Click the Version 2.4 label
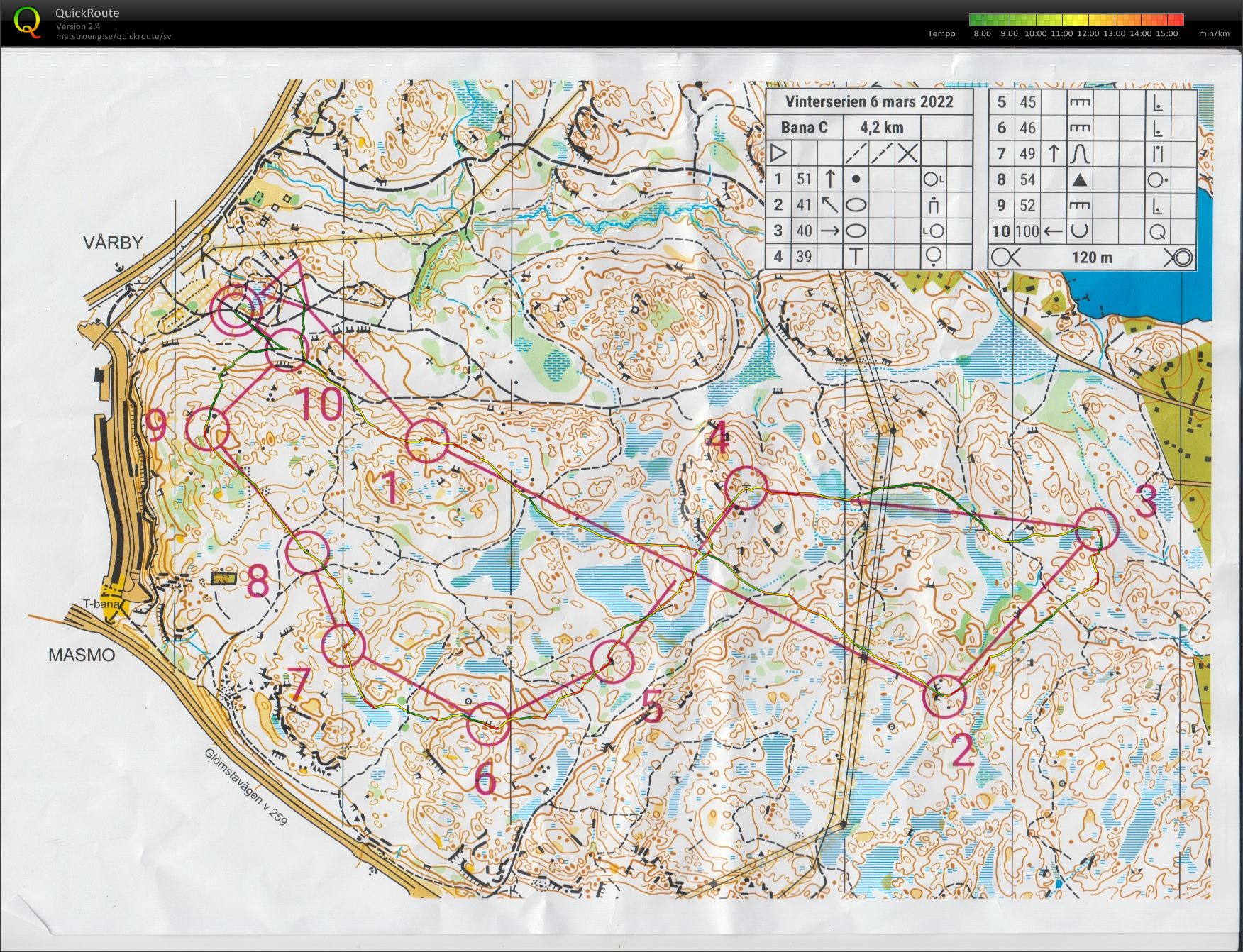This screenshot has height=952, width=1243. tap(78, 26)
